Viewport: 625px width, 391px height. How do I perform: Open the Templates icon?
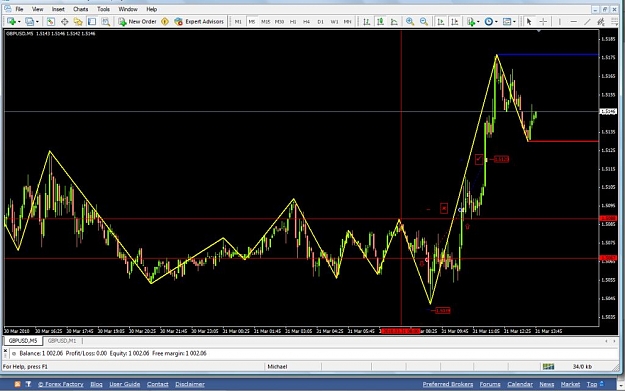[x=507, y=22]
